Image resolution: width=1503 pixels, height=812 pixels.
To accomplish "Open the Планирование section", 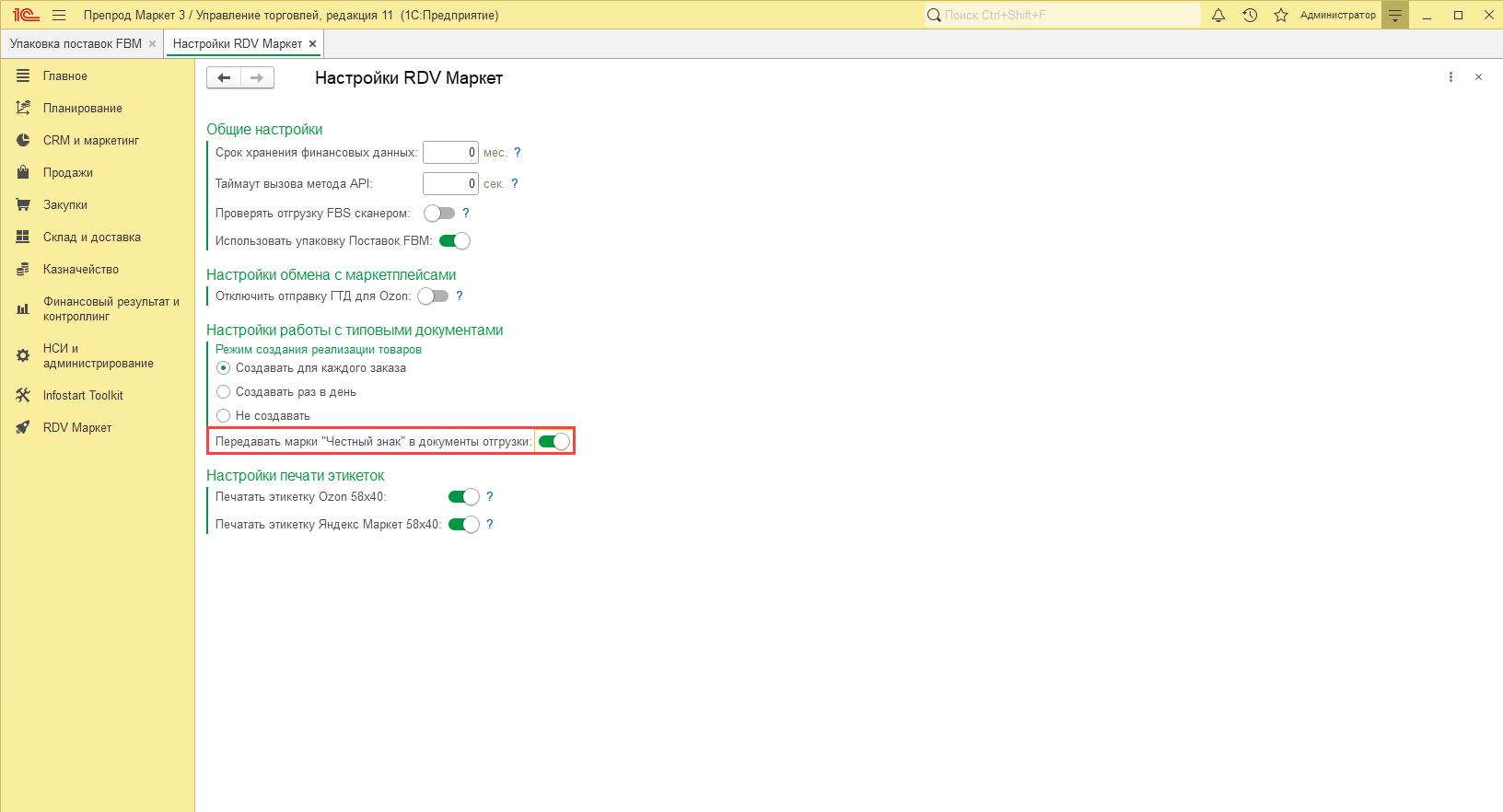I will [83, 108].
